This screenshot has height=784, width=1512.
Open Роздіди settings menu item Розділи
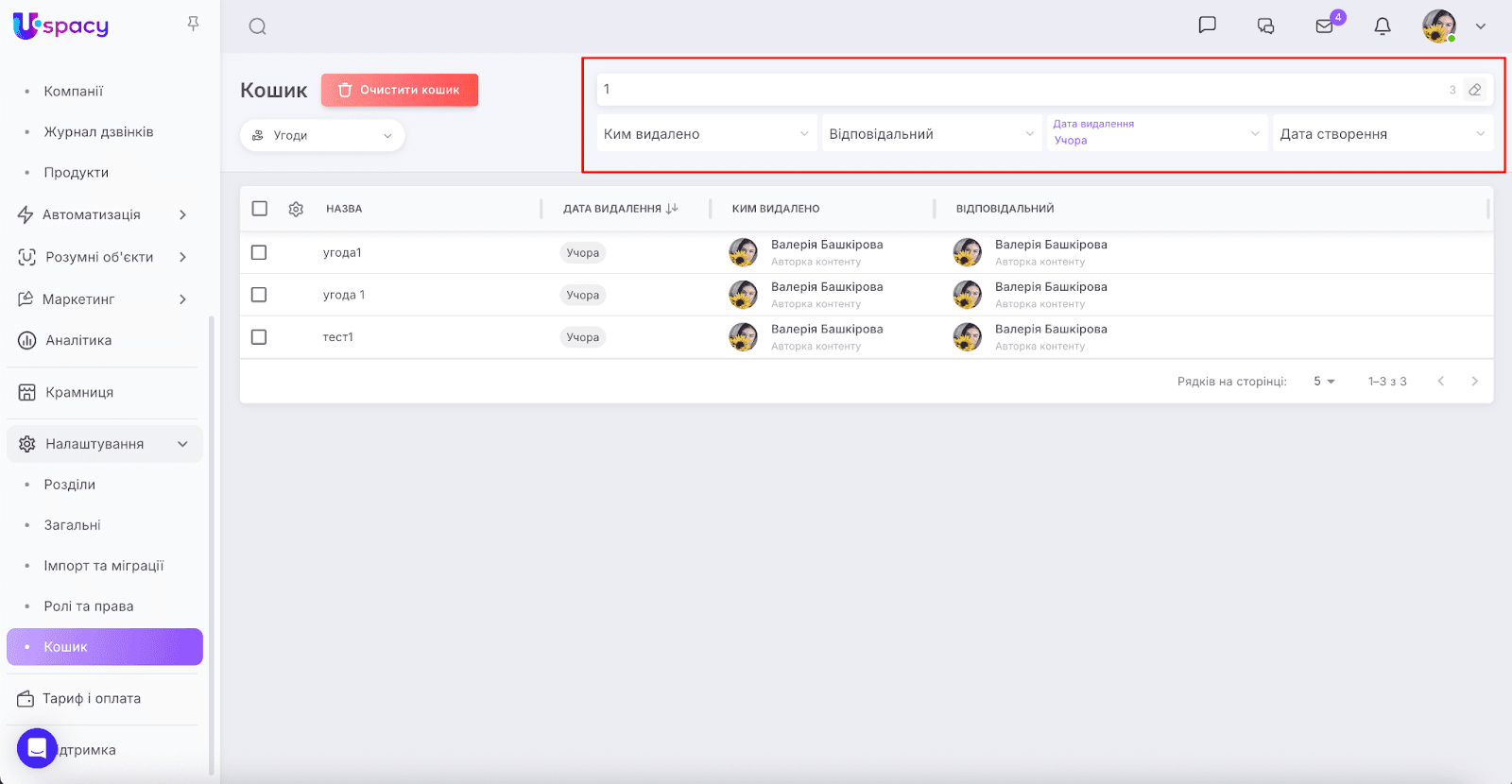click(70, 485)
